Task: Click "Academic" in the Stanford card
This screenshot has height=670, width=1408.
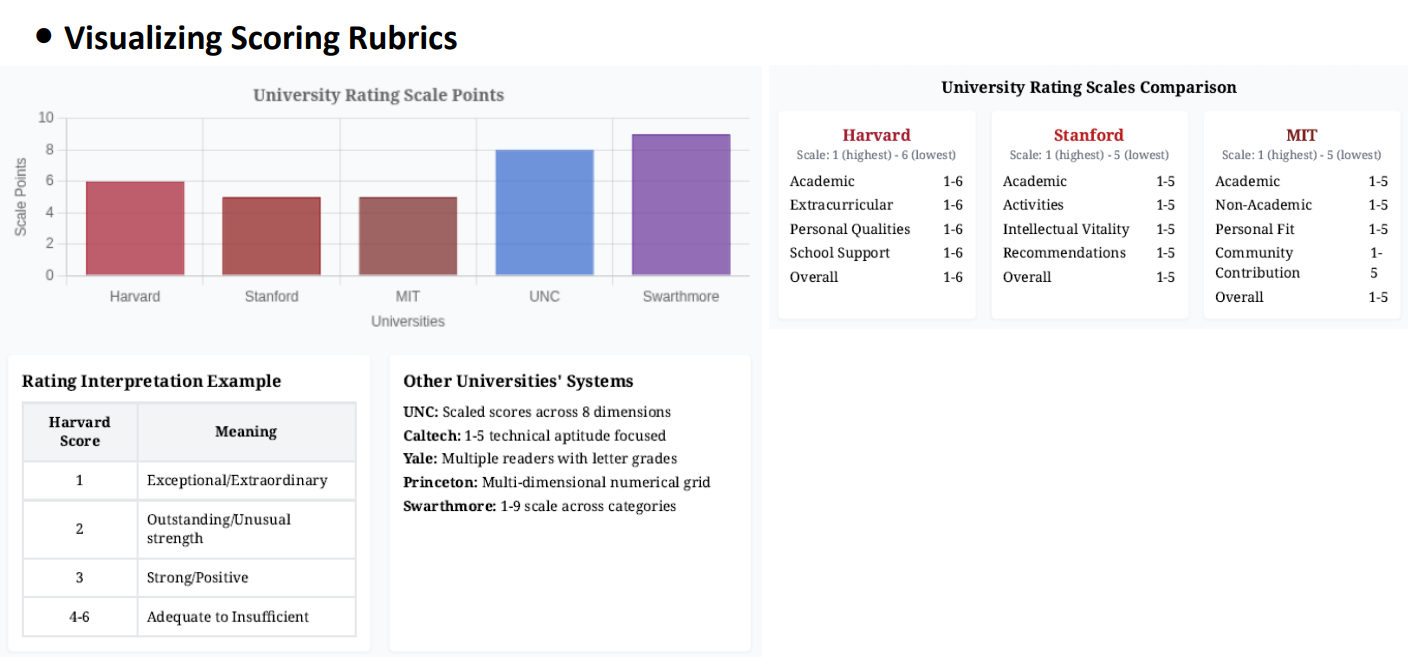Action: [1035, 181]
